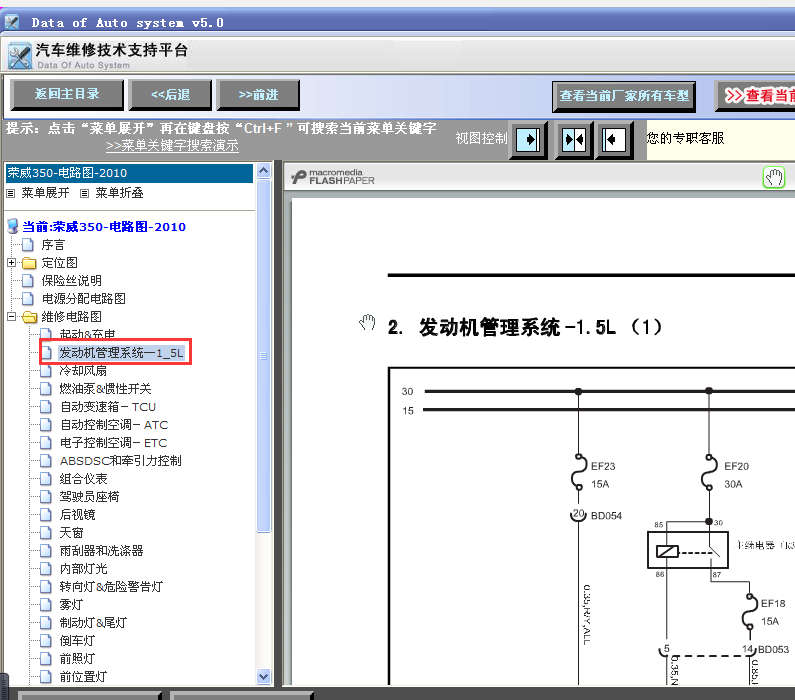Click the 返回主目录 button
This screenshot has height=700, width=795.
click(x=67, y=94)
